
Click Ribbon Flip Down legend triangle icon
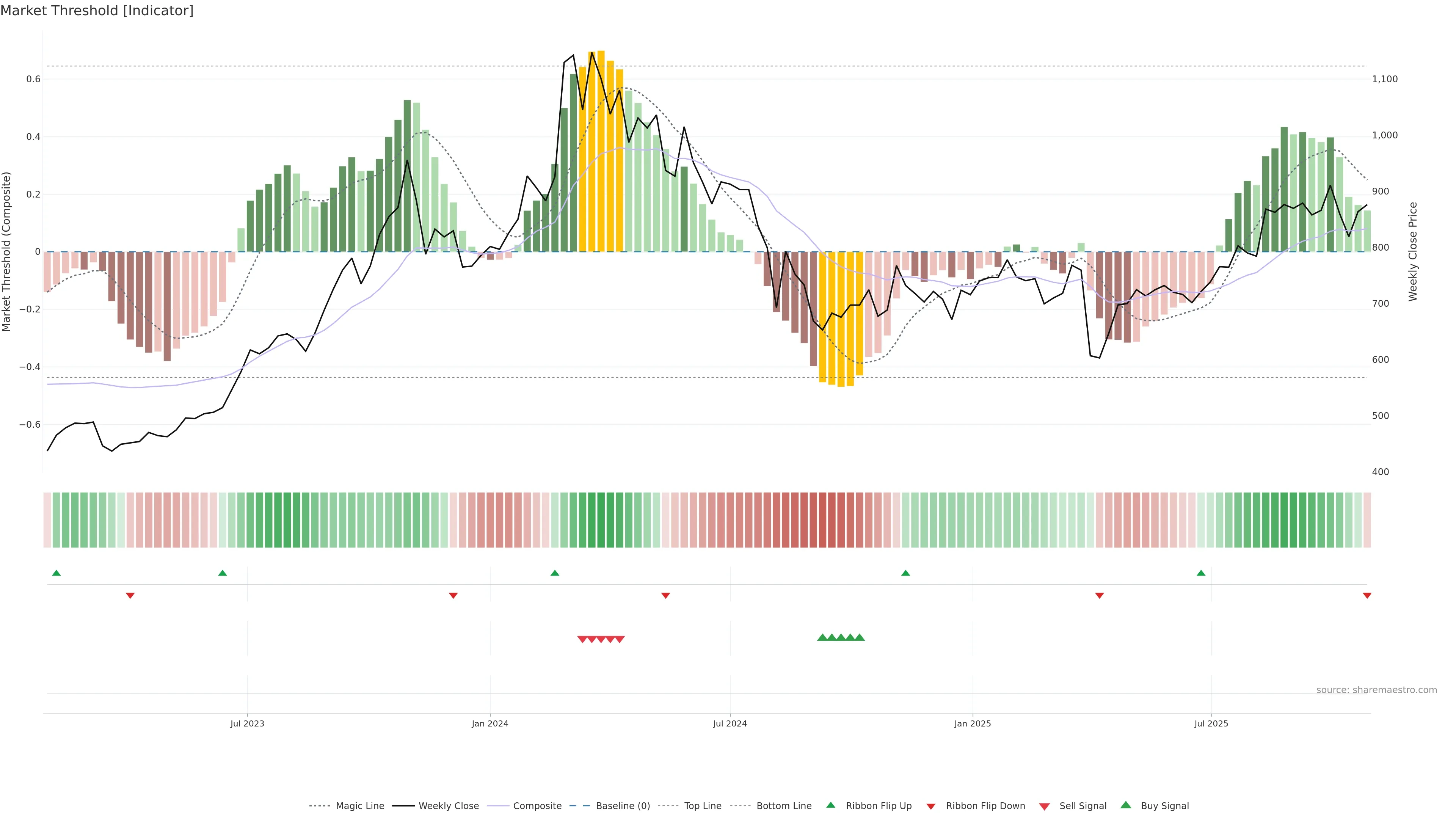(x=931, y=806)
